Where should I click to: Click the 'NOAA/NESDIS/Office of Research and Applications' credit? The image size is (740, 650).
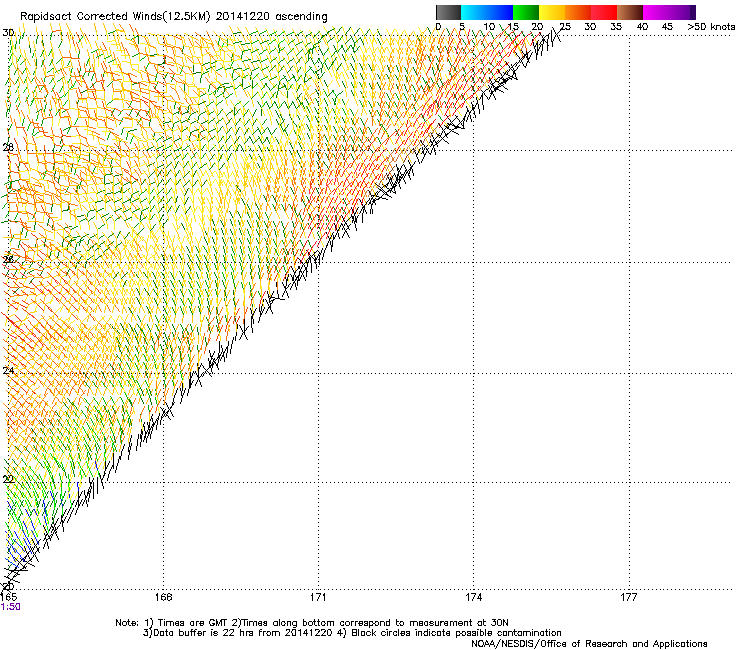click(x=589, y=644)
